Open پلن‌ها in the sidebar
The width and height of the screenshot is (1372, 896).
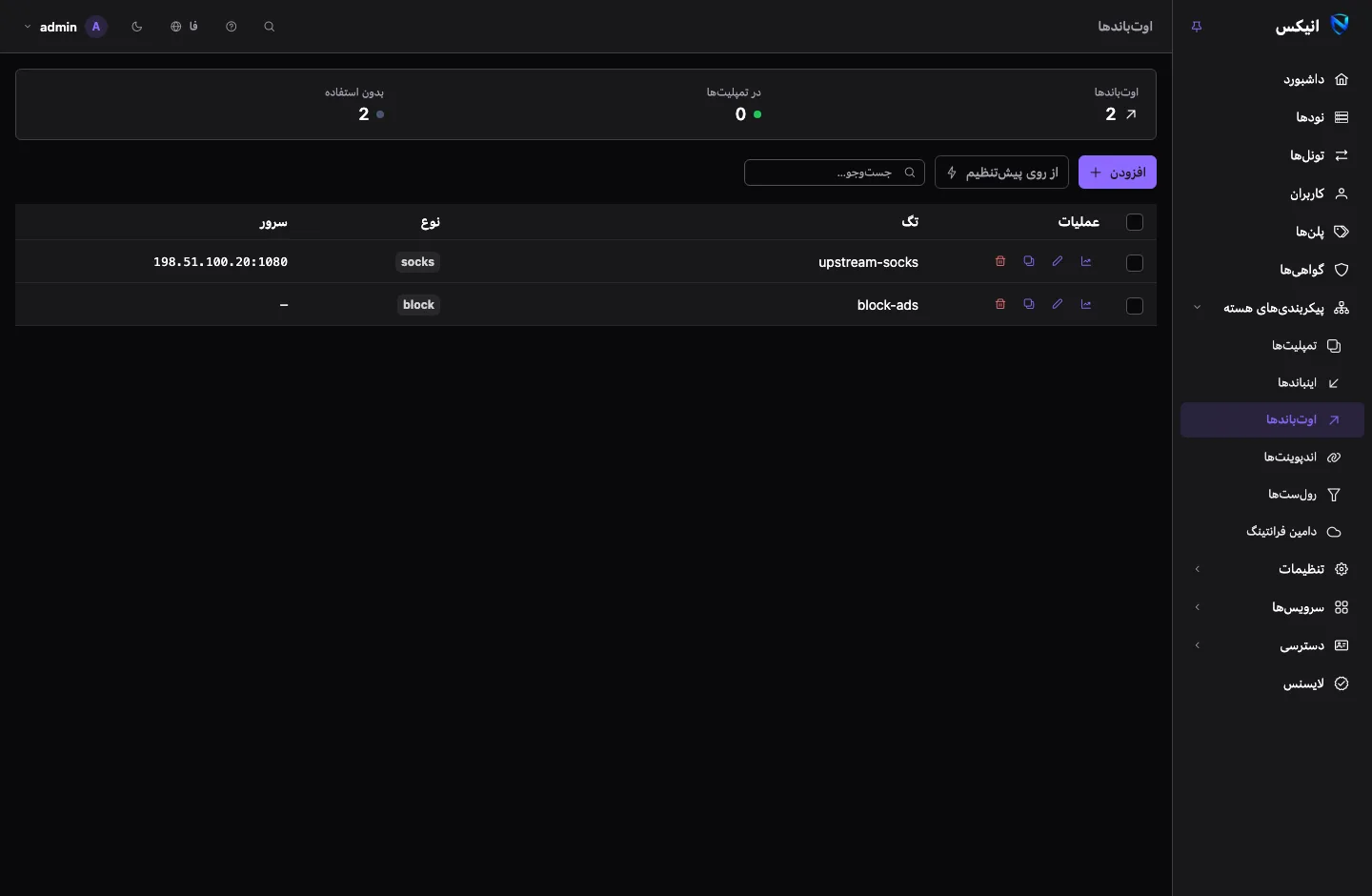pyautogui.click(x=1273, y=232)
